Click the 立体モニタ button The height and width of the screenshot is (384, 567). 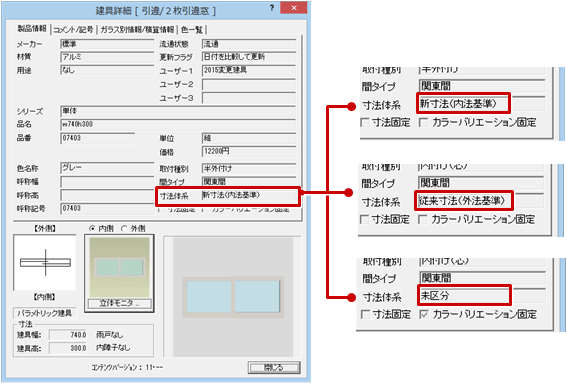tap(119, 303)
